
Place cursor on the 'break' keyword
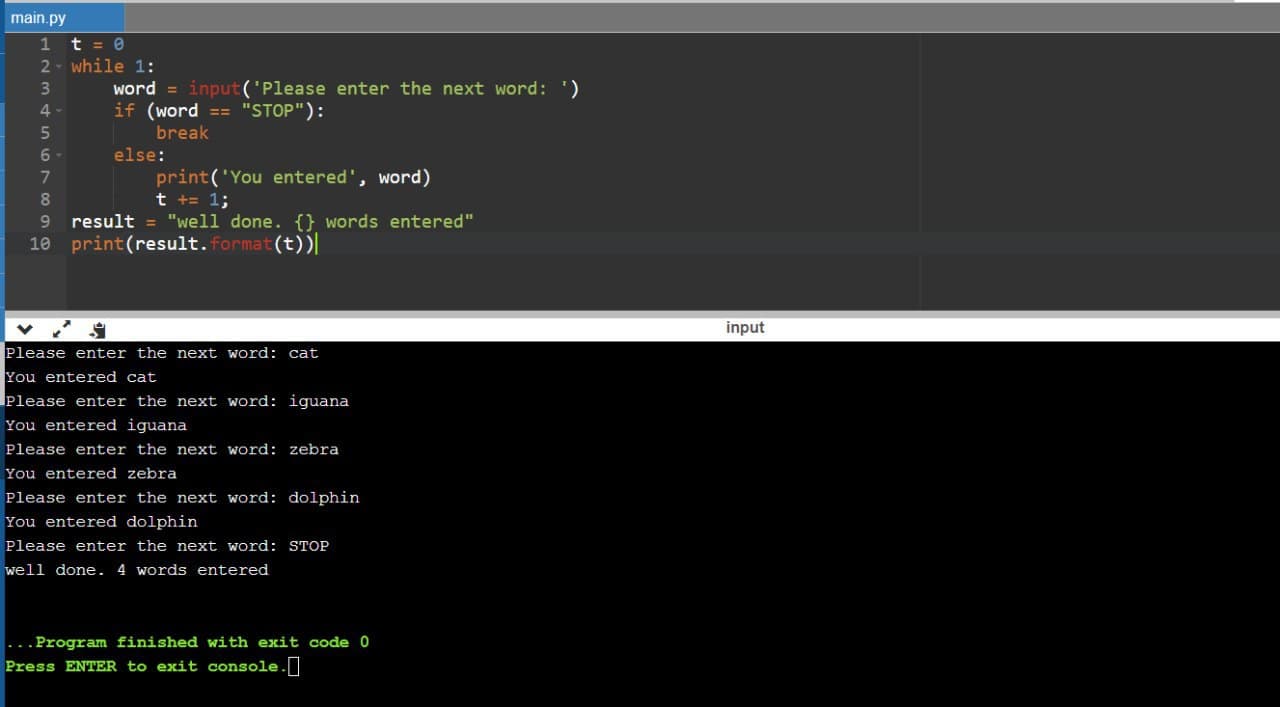182,133
